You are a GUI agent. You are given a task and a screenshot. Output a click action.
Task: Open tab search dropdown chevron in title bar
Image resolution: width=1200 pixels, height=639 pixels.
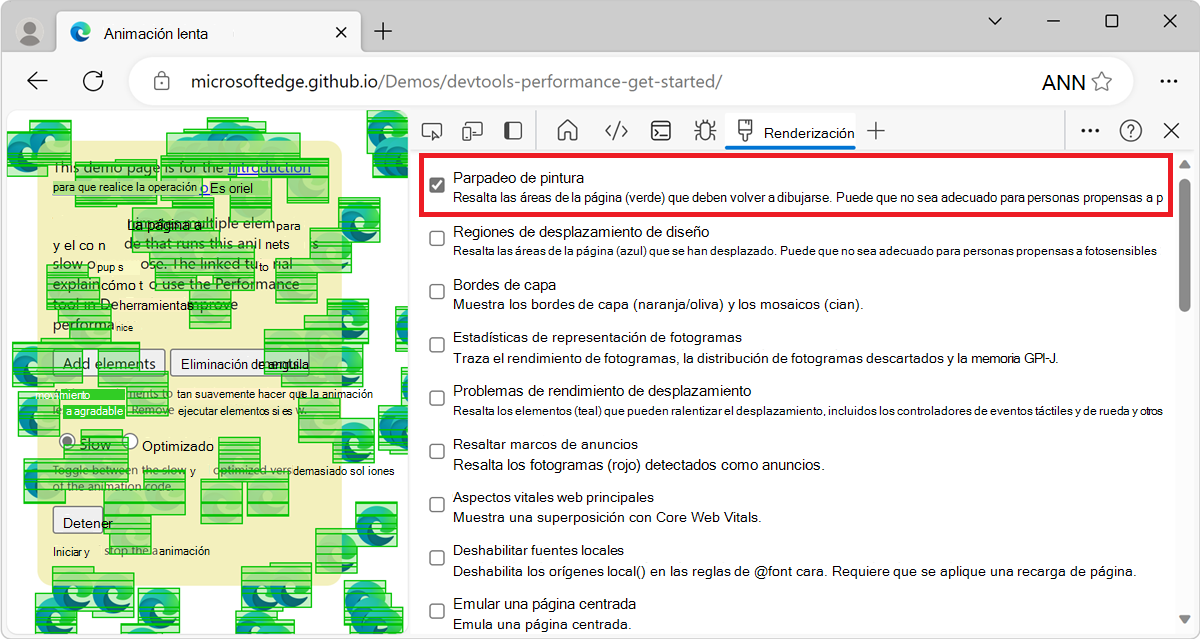995,21
